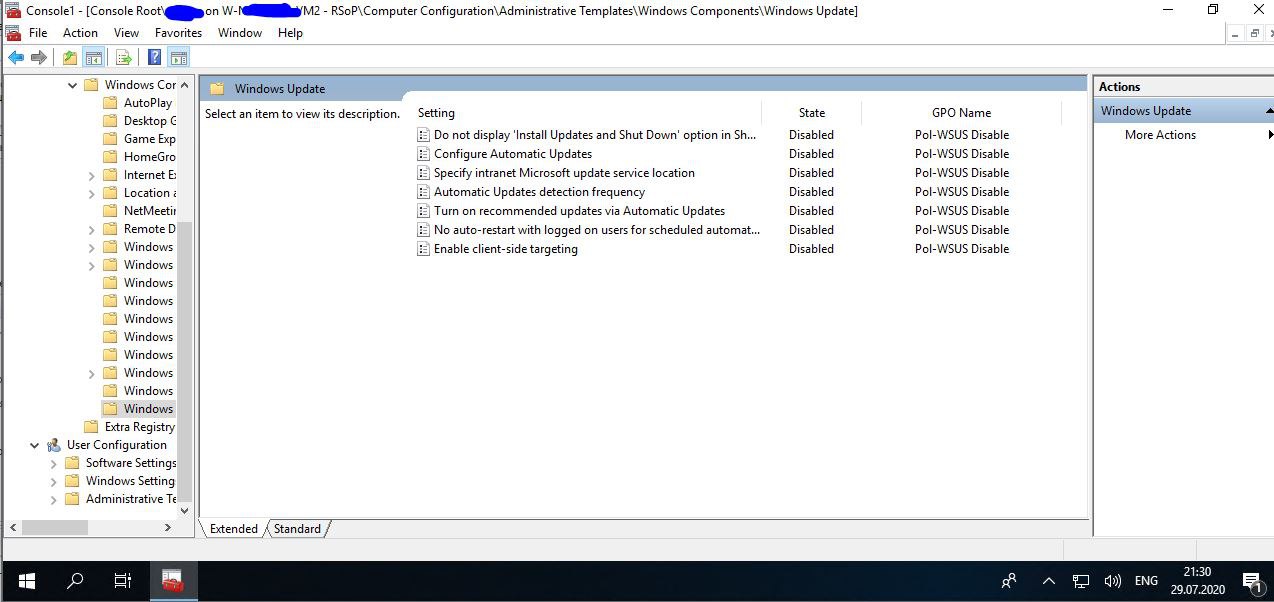The width and height of the screenshot is (1274, 602).
Task: Open the notification center icon
Action: pos(1252,581)
